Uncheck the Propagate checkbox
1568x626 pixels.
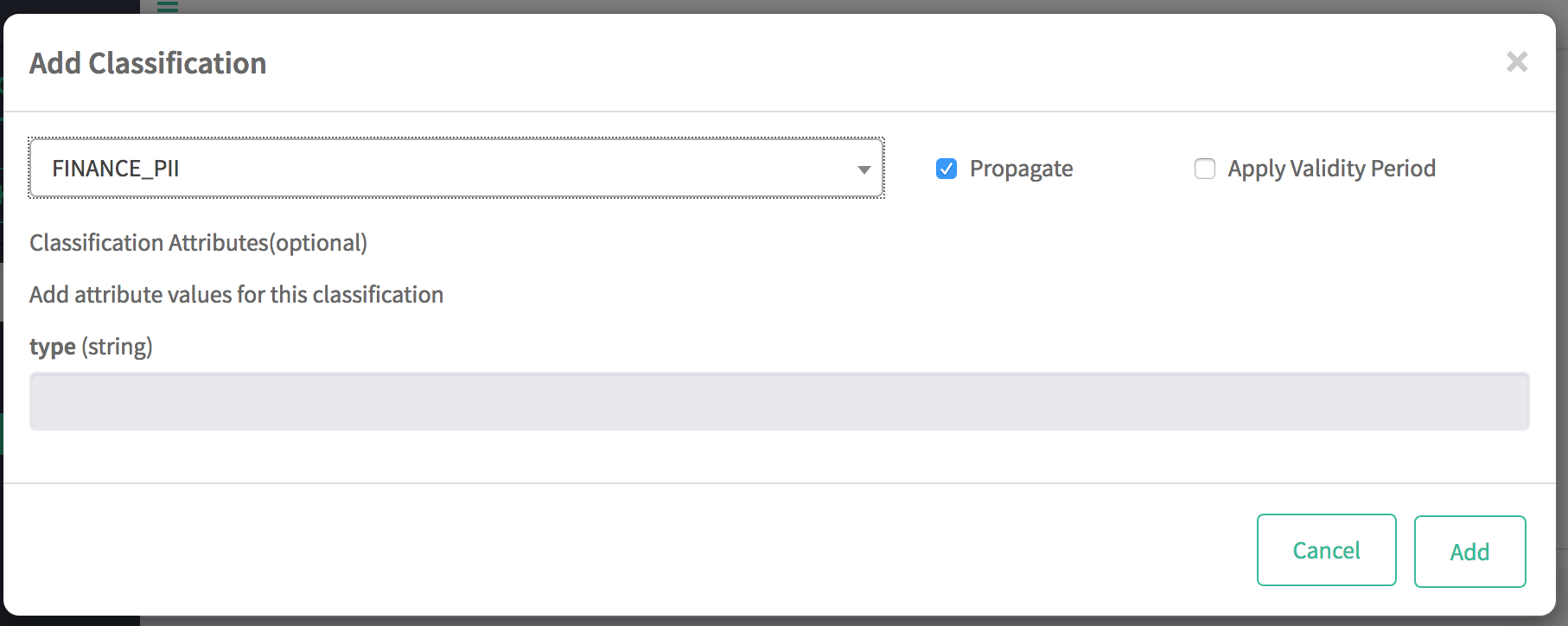click(947, 169)
